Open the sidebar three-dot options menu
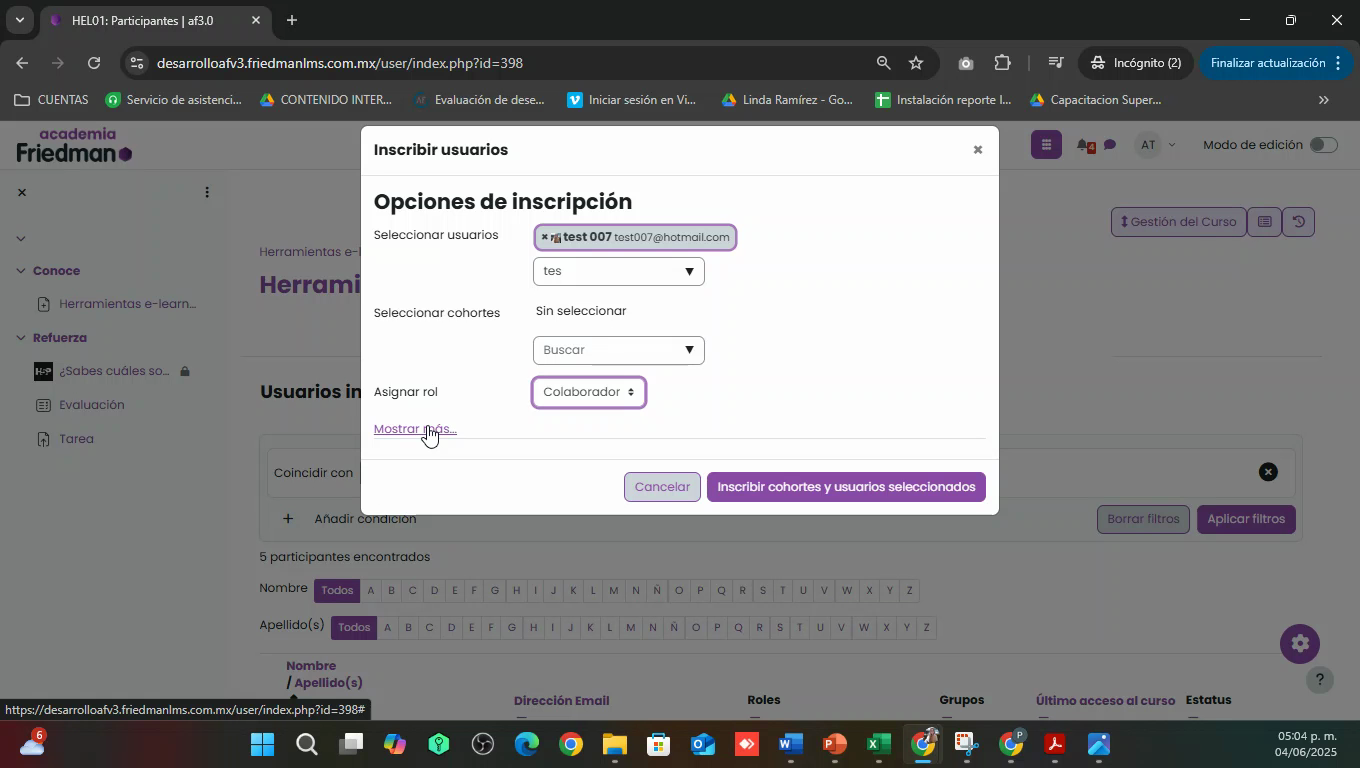 click(x=207, y=193)
